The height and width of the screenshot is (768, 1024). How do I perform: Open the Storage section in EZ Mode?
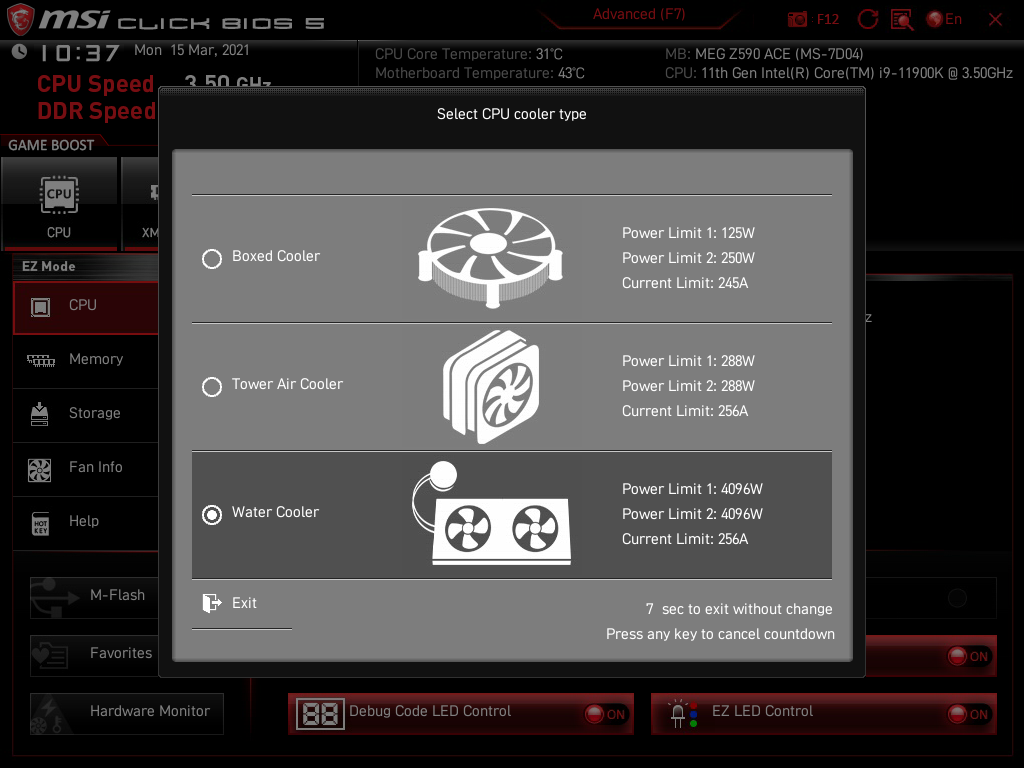86,414
